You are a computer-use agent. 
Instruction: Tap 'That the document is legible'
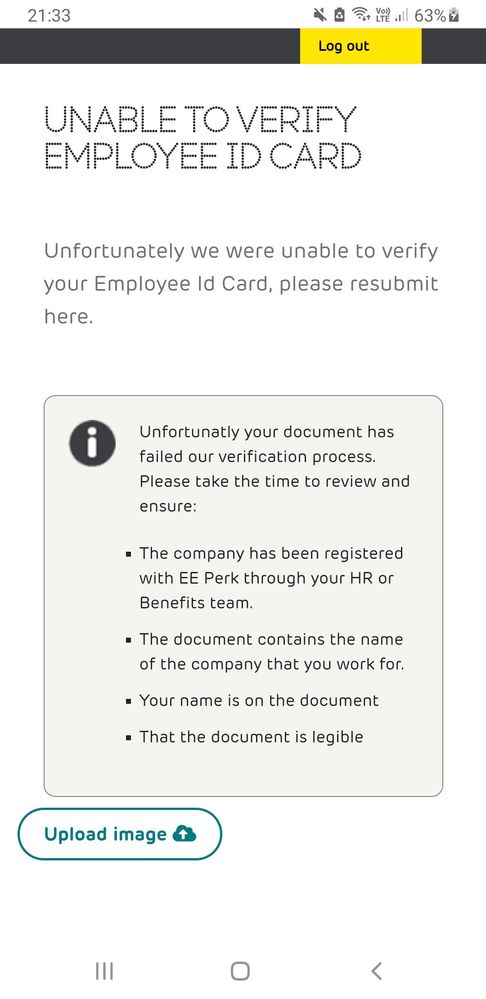tap(251, 737)
